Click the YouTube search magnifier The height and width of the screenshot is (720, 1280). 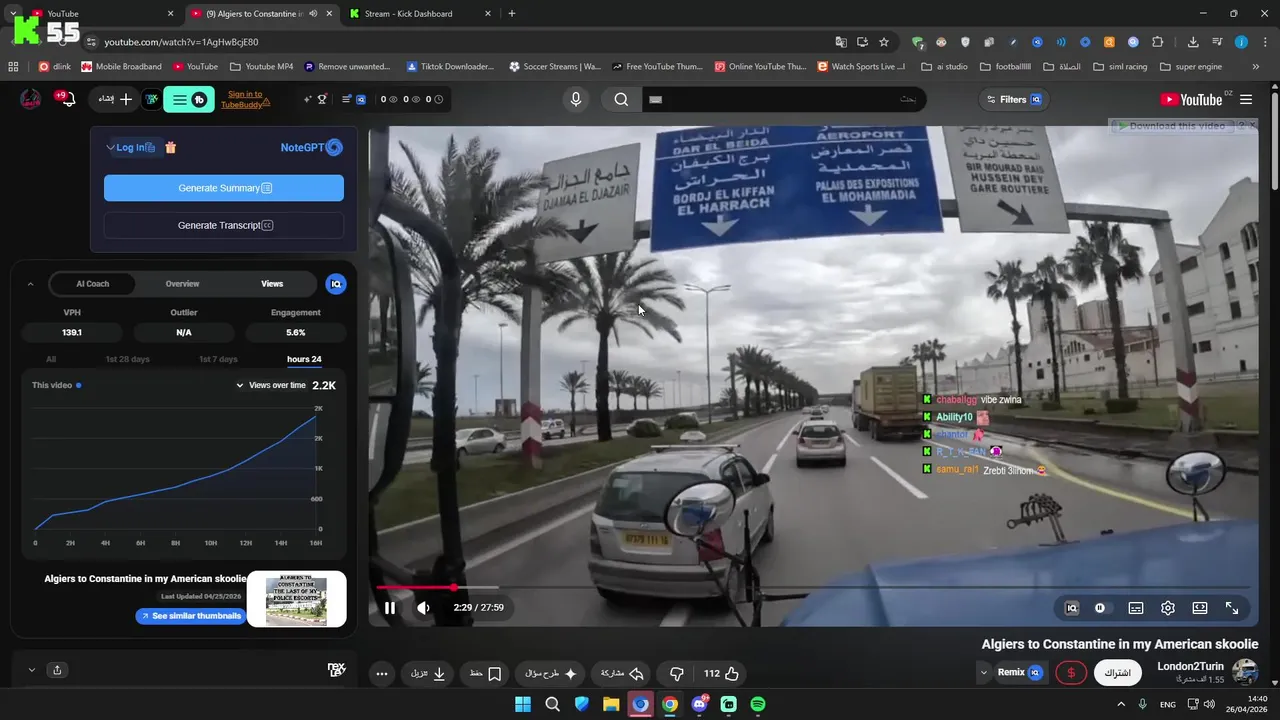621,99
